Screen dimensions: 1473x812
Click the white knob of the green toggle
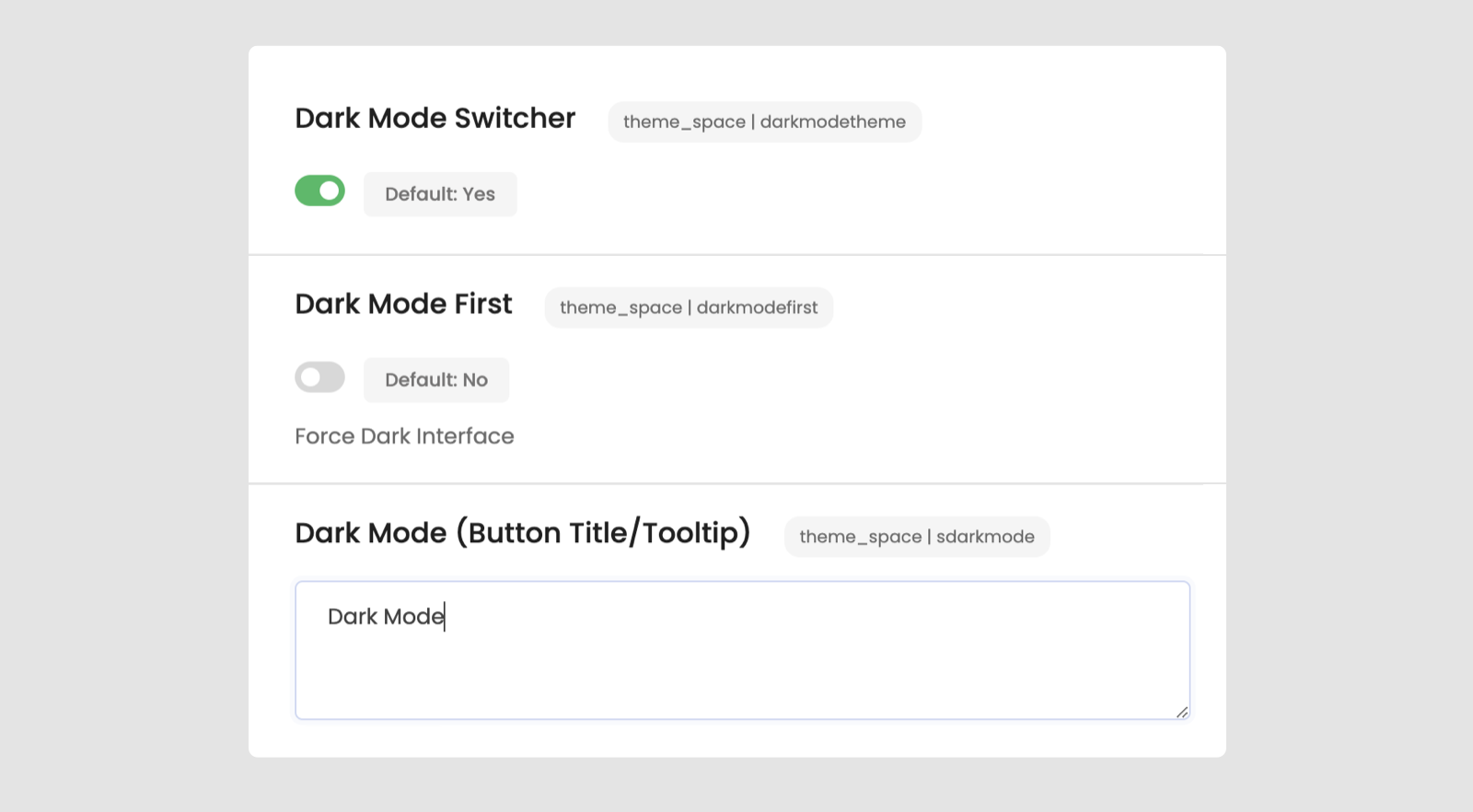point(330,191)
